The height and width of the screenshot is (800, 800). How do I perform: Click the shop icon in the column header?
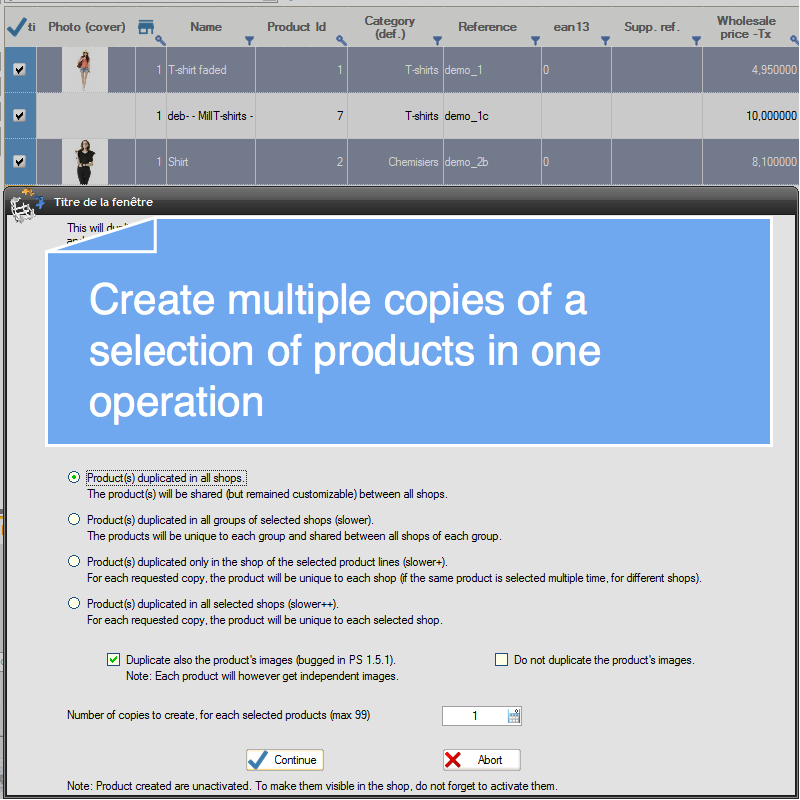pyautogui.click(x=146, y=26)
